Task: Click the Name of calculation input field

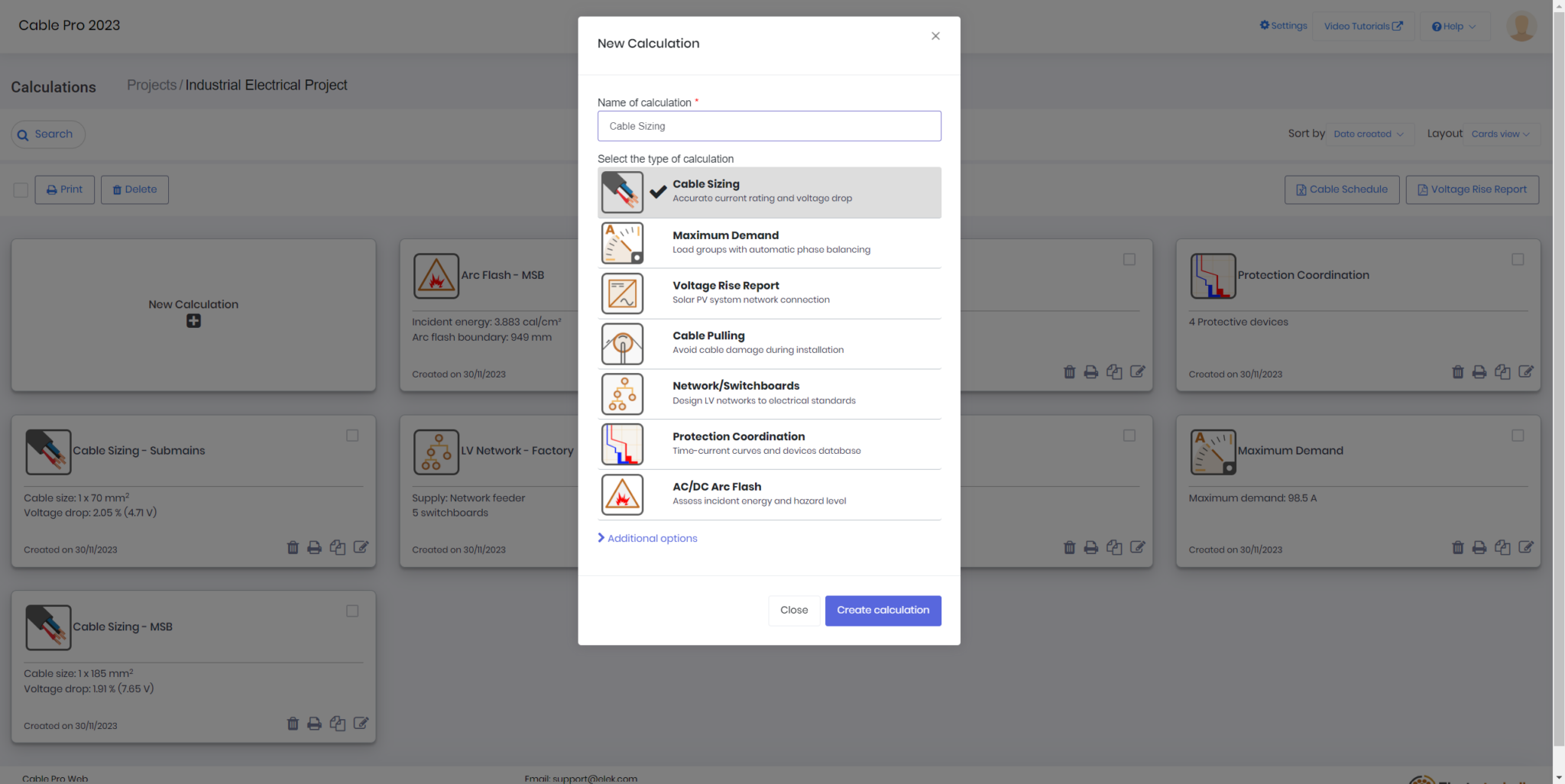Action: point(769,126)
